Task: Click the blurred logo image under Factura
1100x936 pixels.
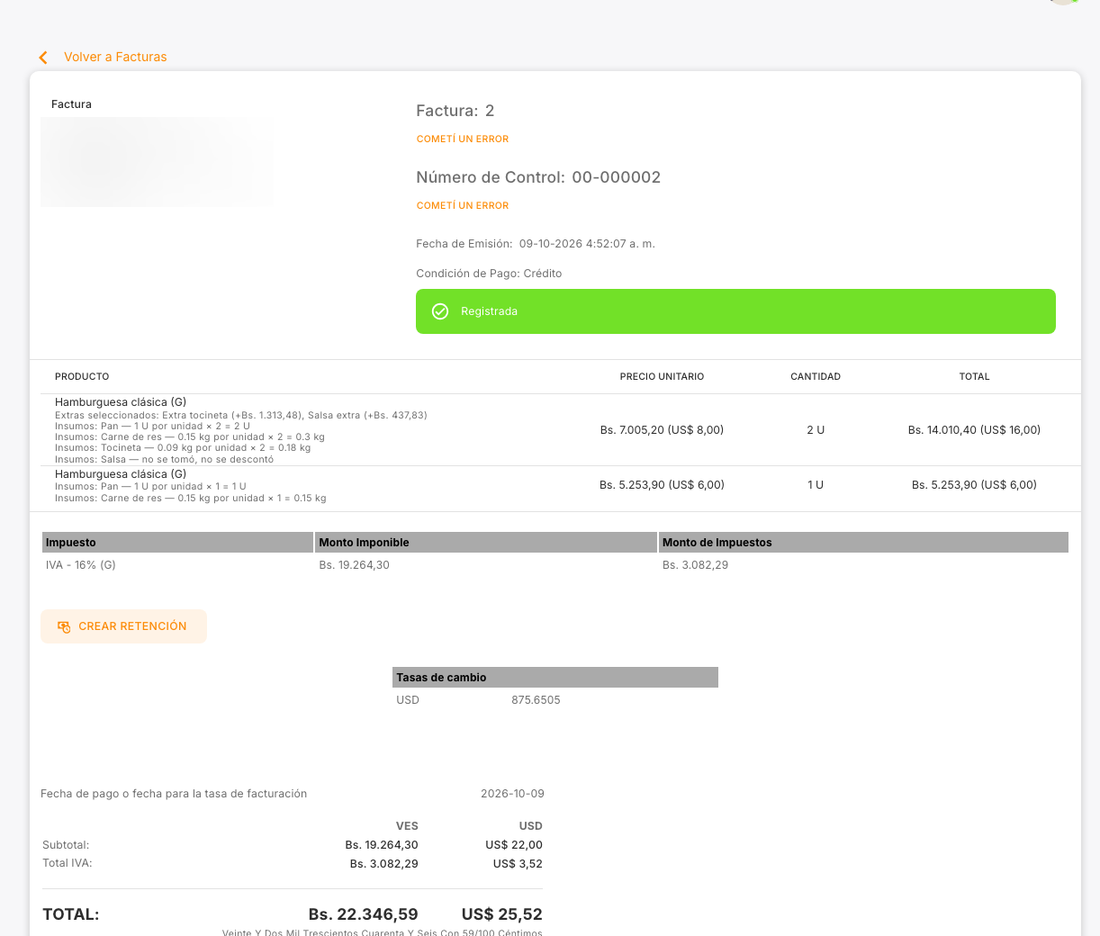Action: 157,162
